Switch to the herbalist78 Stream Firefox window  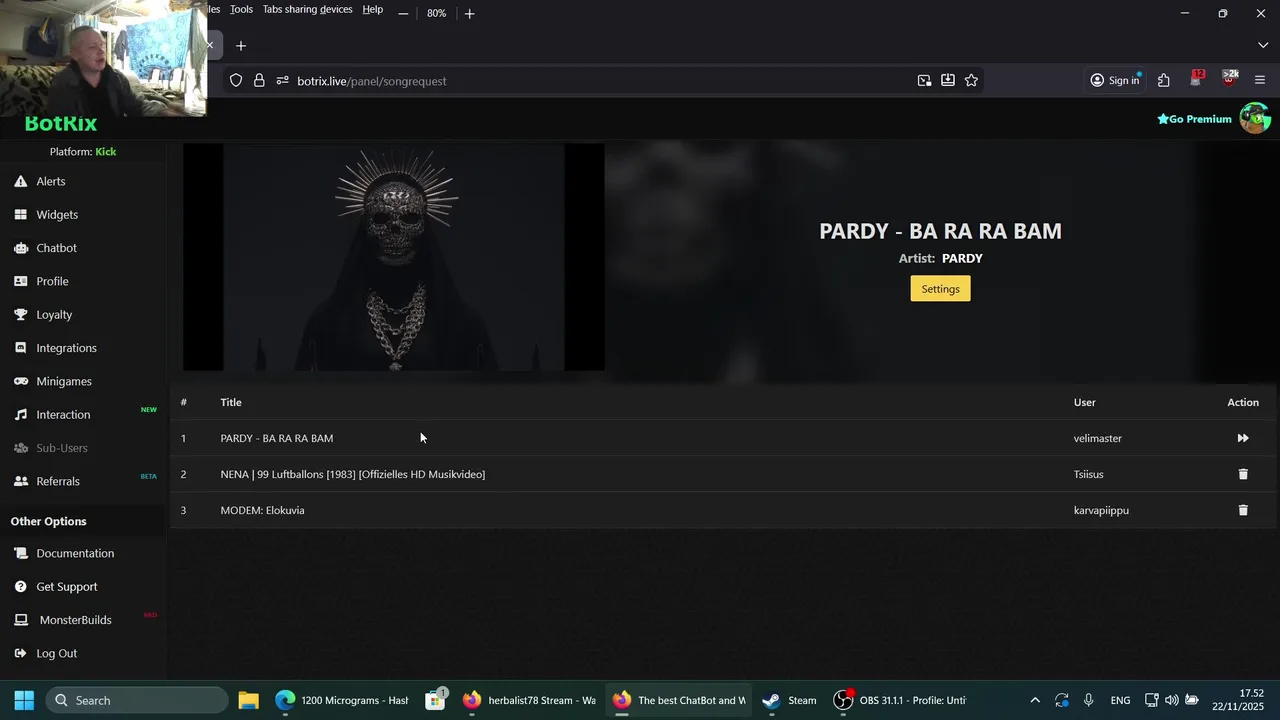[529, 700]
